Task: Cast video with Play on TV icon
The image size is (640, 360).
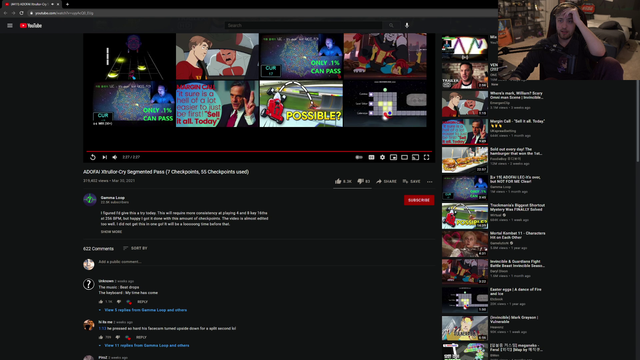Action: point(416,157)
